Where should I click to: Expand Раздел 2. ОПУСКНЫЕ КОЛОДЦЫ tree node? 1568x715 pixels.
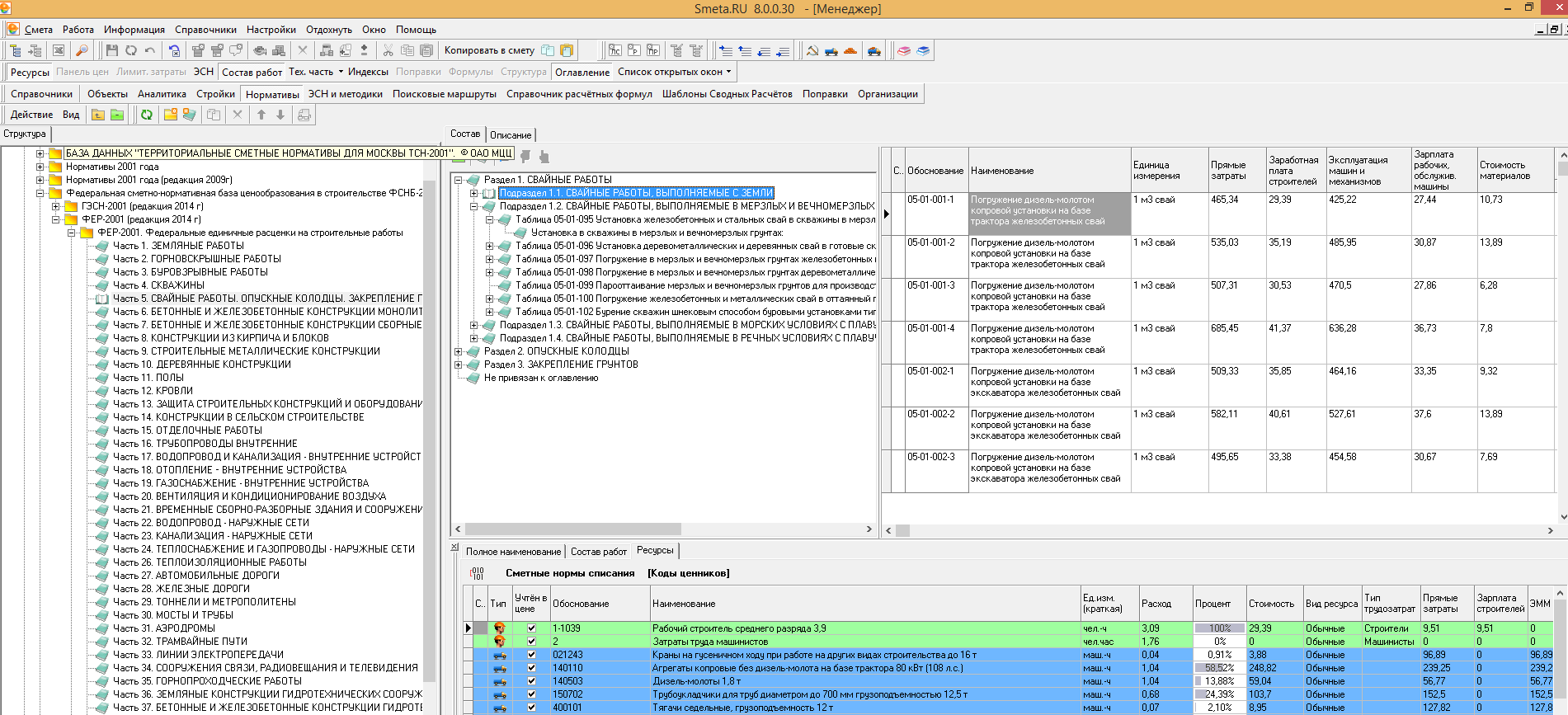coord(459,351)
